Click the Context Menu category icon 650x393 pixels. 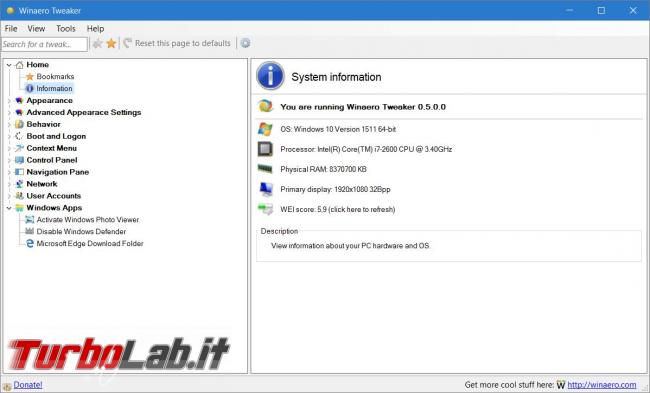(x=19, y=148)
